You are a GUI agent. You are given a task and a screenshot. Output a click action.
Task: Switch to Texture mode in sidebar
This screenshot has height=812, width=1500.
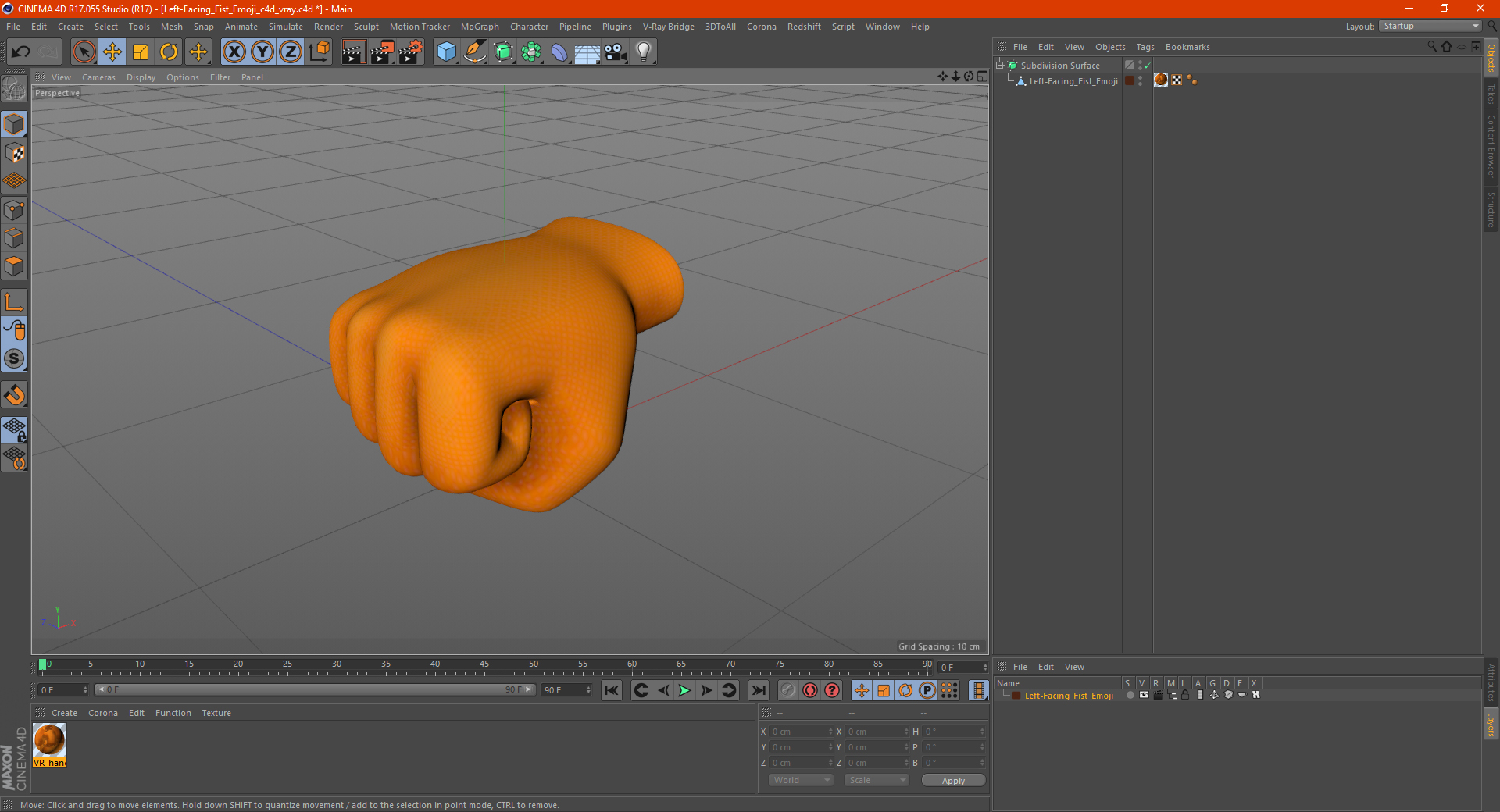[14, 153]
